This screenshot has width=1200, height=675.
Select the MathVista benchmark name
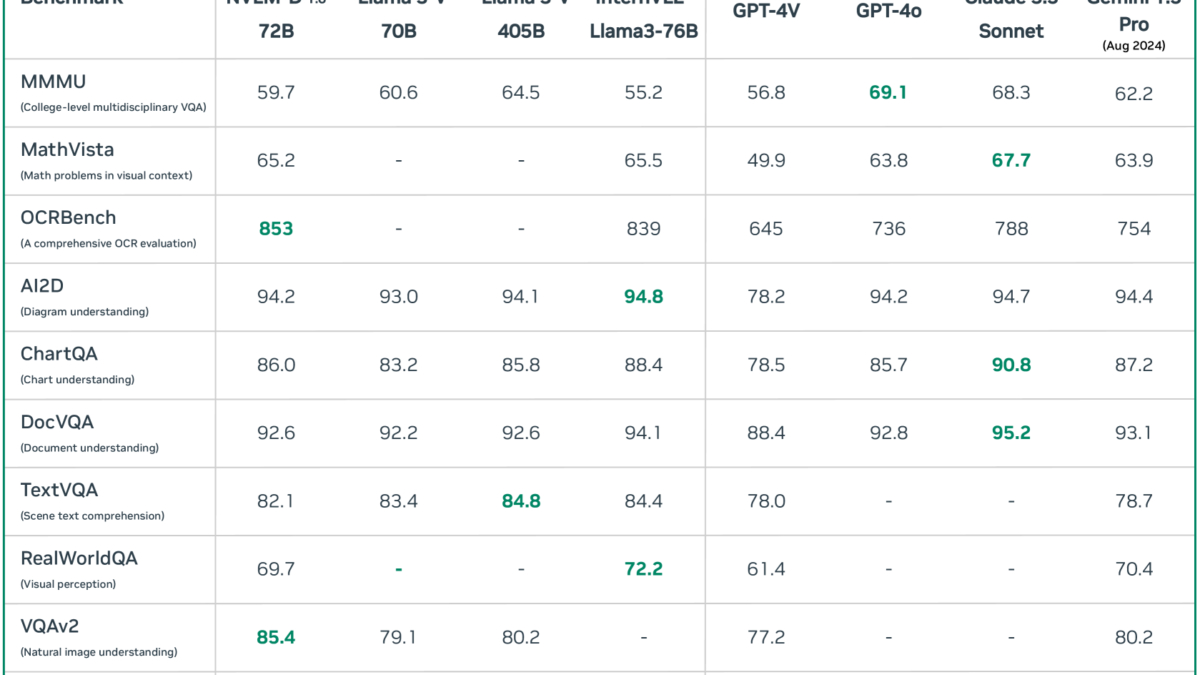(x=67, y=150)
